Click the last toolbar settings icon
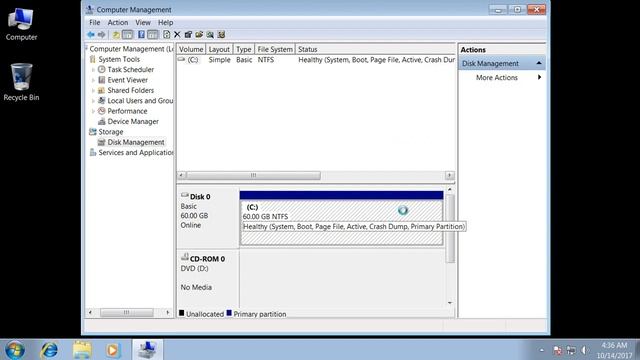Screen dimensions: 640x360 point(221,35)
